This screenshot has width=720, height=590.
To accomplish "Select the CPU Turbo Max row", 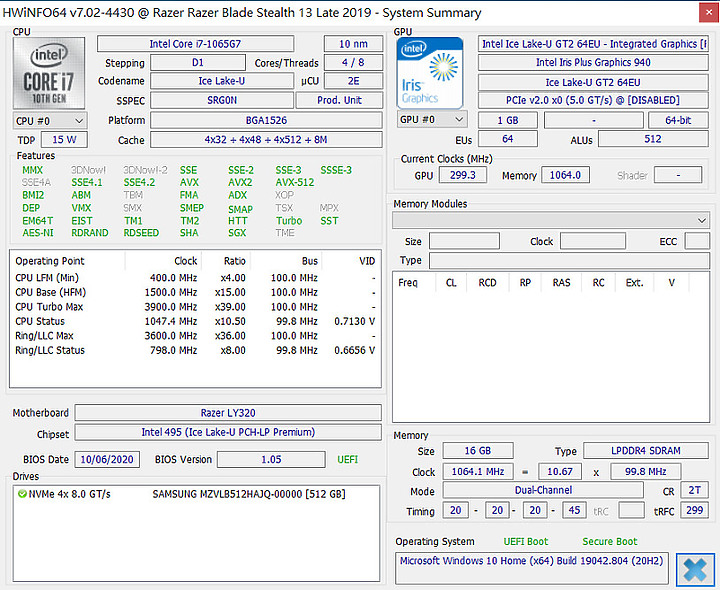I will pyautogui.click(x=195, y=307).
